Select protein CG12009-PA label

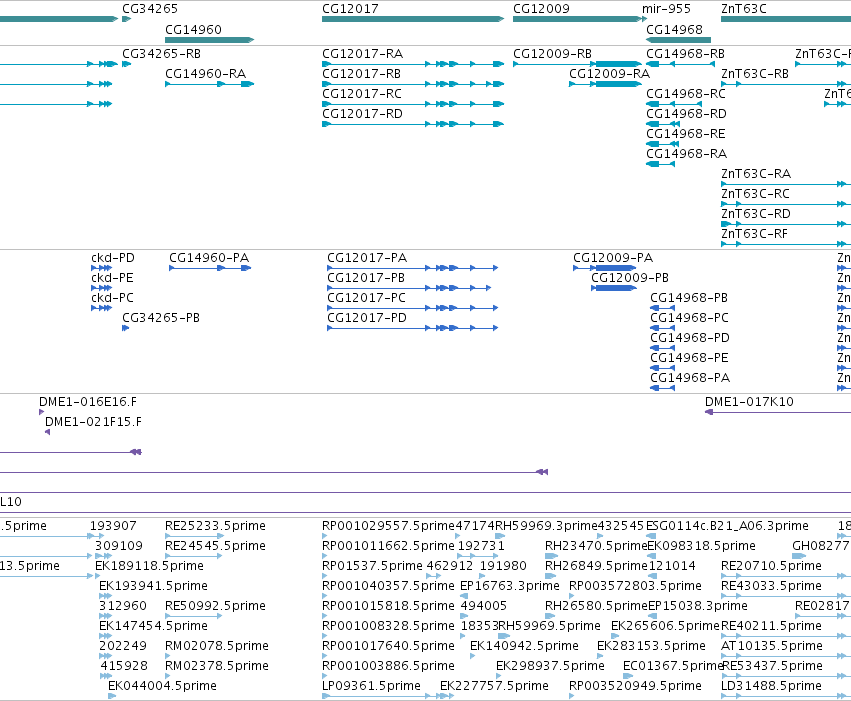point(613,258)
